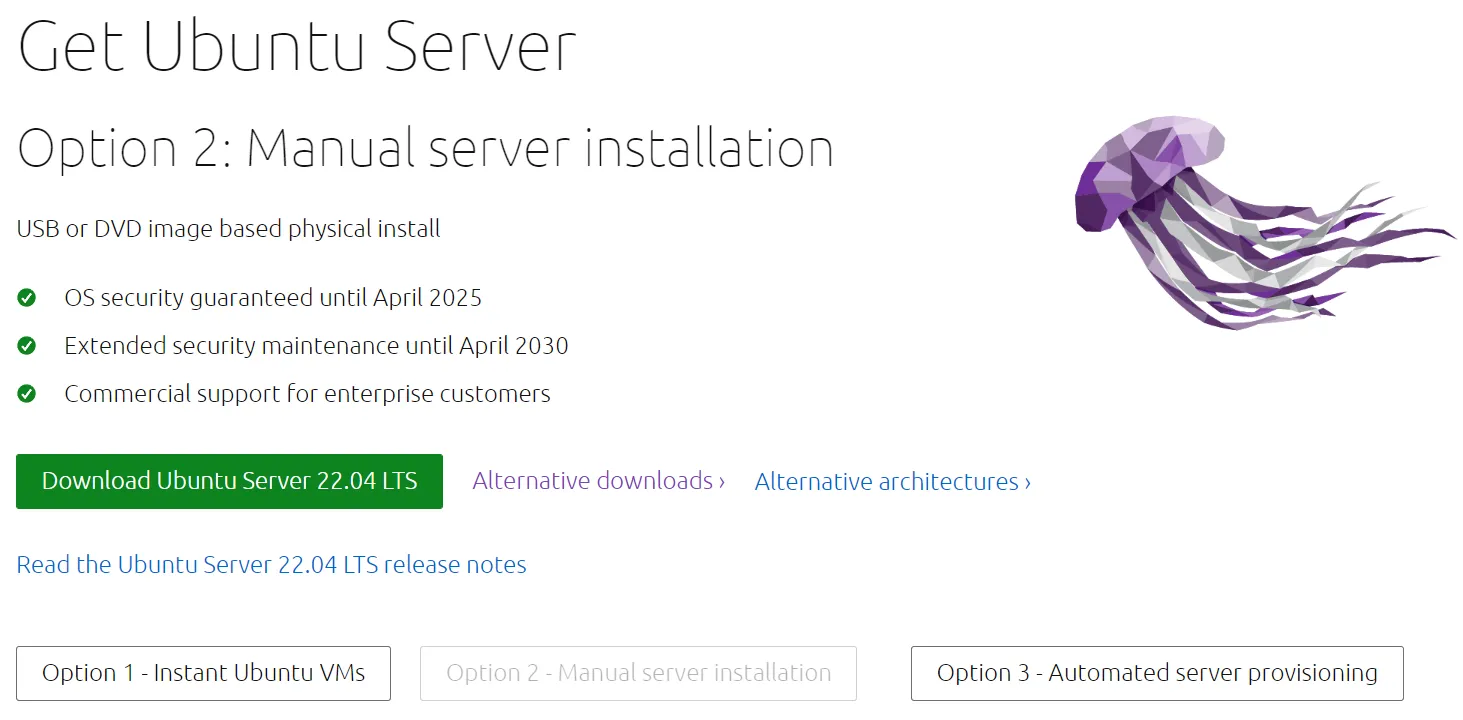This screenshot has width=1463, height=720.
Task: Read the Ubuntu Server 22.04 LTS release notes
Action: pyautogui.click(x=270, y=565)
